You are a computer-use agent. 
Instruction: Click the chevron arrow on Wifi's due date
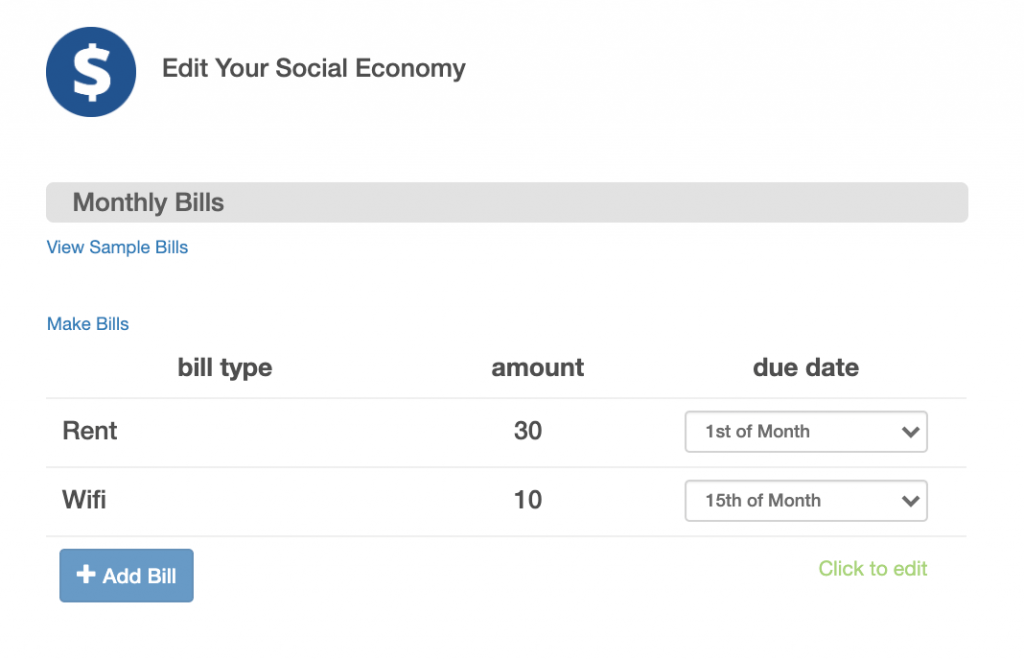(910, 502)
